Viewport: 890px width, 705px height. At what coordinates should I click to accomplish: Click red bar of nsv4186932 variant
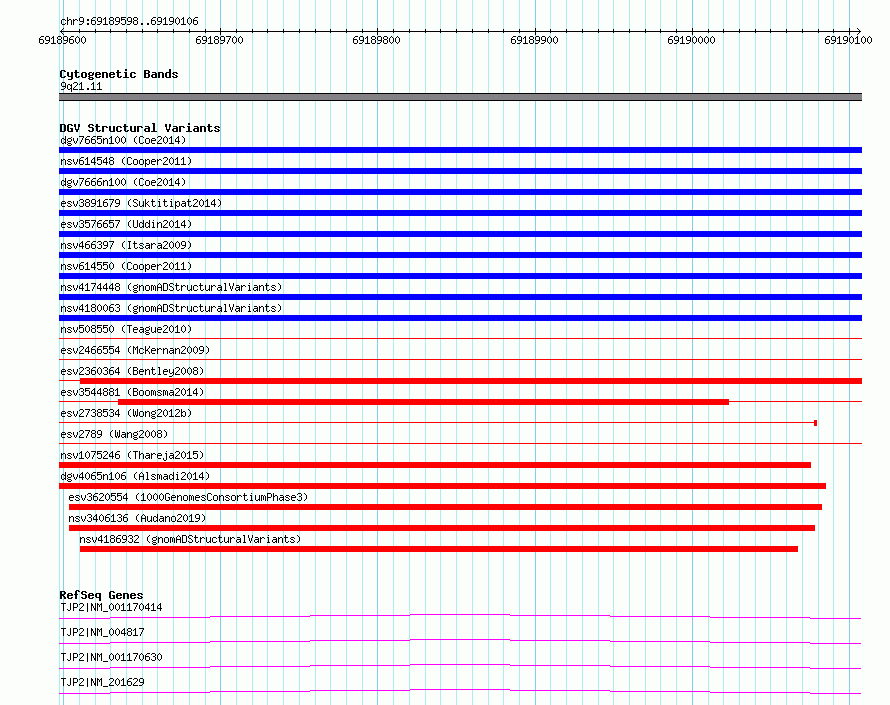(x=439, y=549)
